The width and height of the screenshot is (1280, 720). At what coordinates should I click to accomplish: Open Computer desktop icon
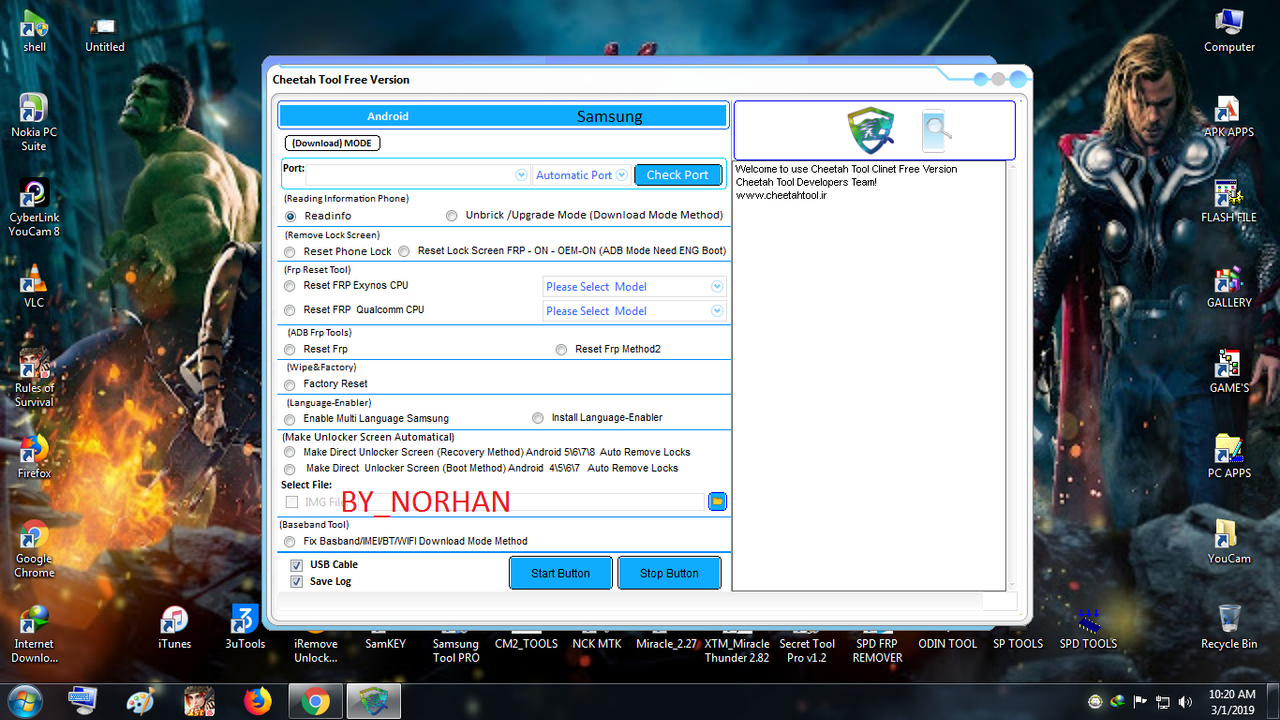click(x=1229, y=31)
